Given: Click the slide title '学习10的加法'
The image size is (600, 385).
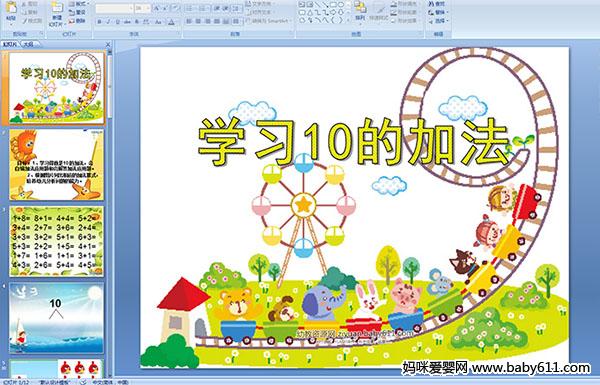Looking at the screenshot, I should [354, 142].
